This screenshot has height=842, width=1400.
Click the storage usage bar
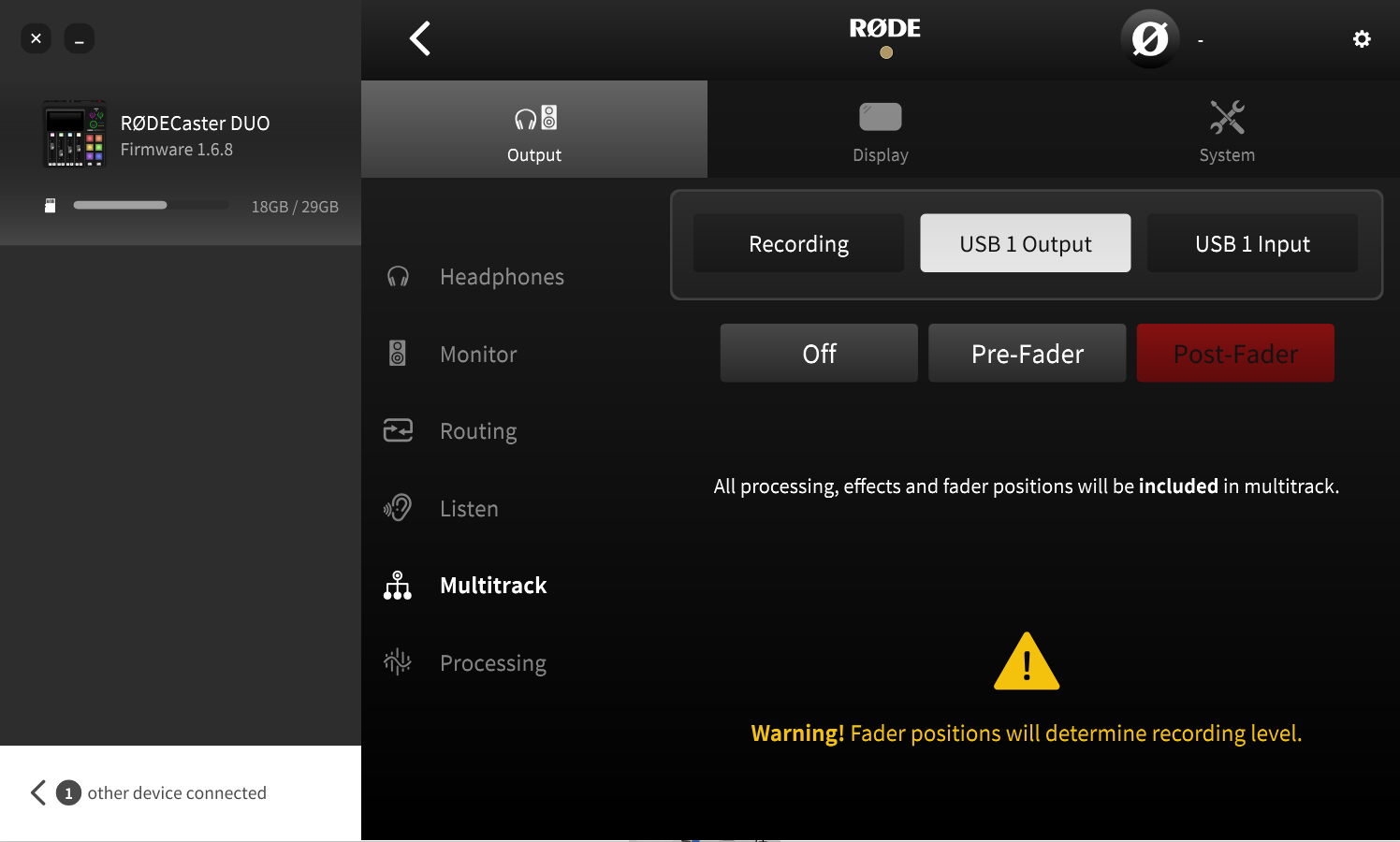click(150, 205)
